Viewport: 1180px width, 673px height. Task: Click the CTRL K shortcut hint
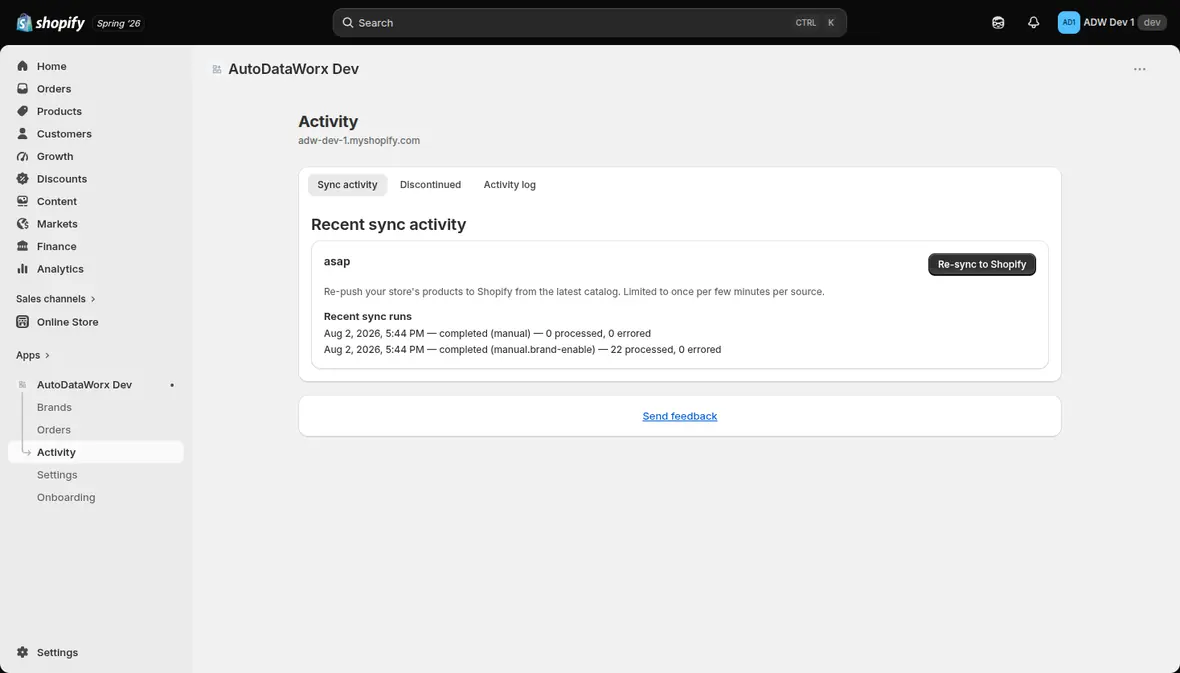pos(815,23)
